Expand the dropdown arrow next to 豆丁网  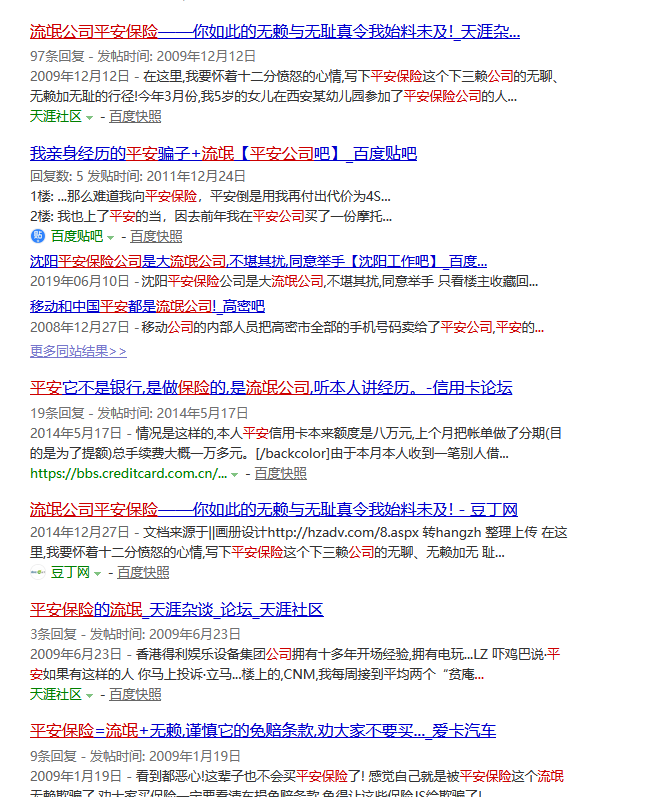[x=97, y=573]
